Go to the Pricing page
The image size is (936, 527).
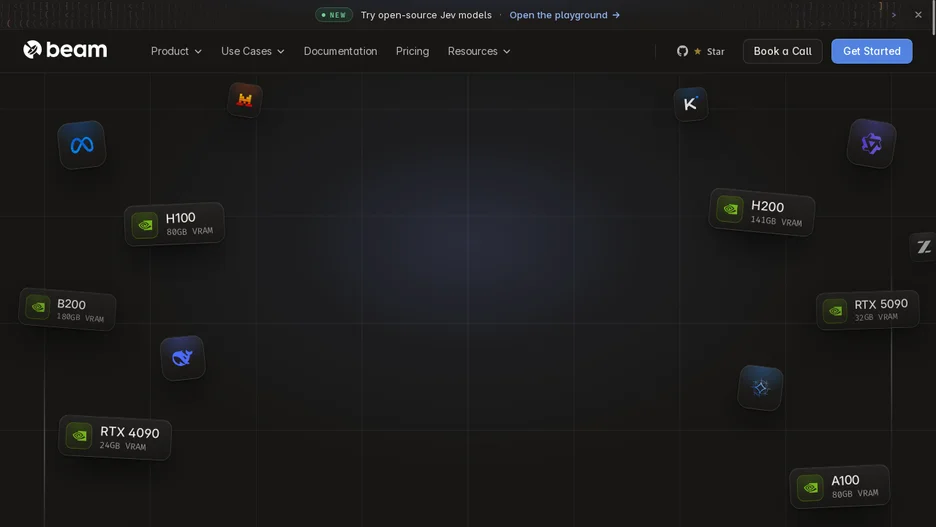click(x=412, y=51)
